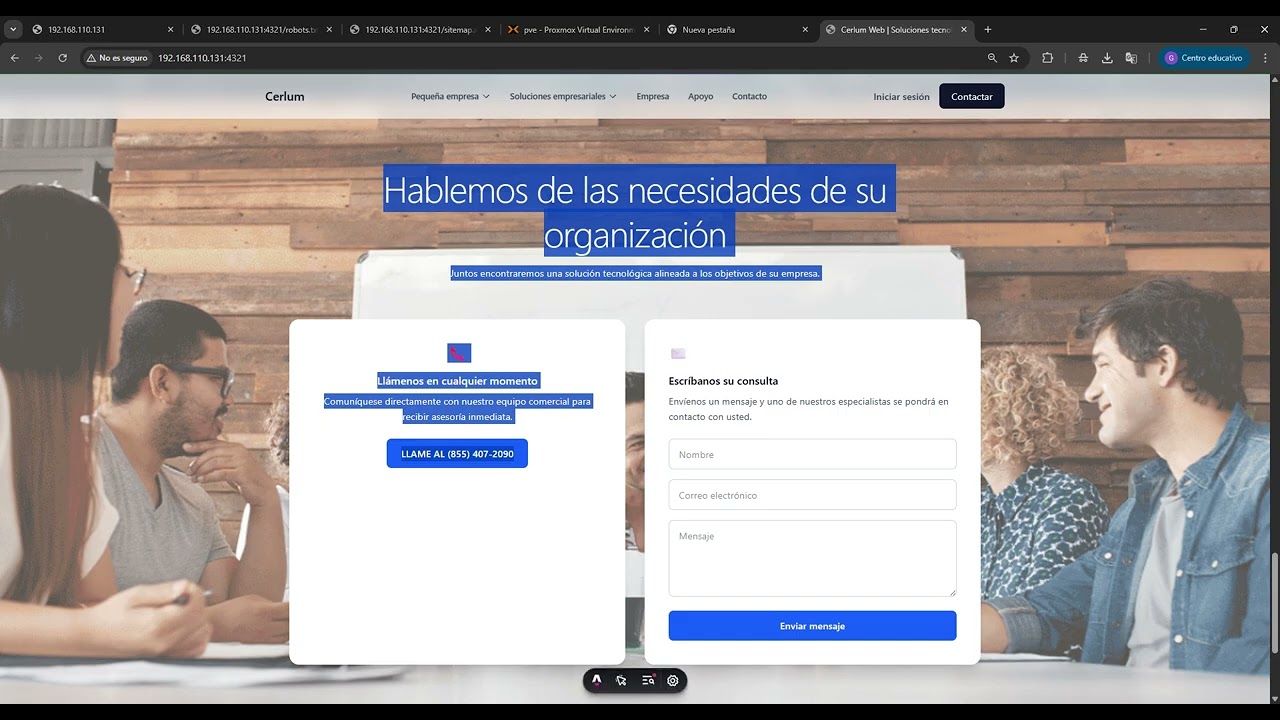Reload the current page
This screenshot has width=1280, height=720.
click(x=62, y=58)
